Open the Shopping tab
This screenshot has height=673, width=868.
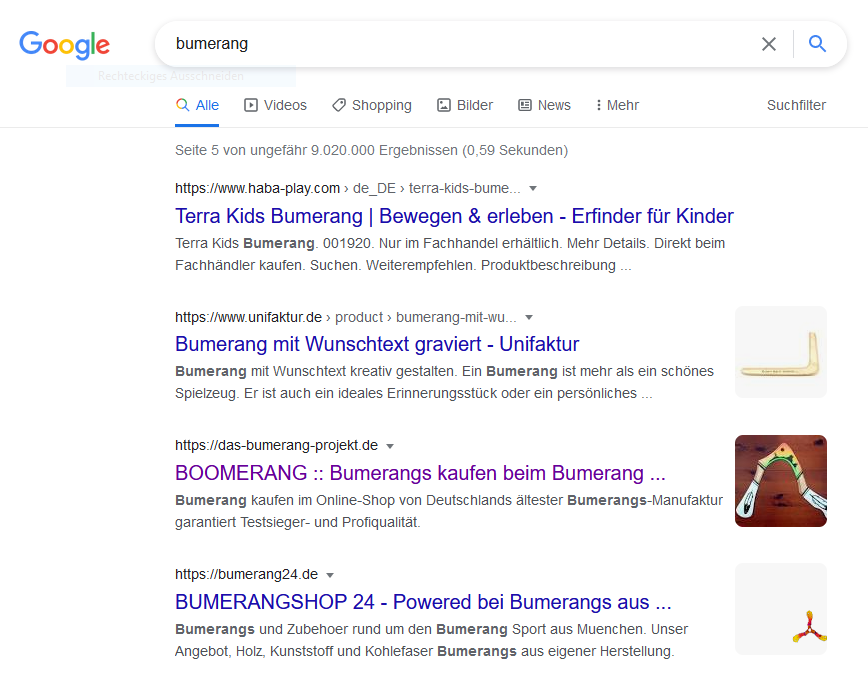coord(372,105)
